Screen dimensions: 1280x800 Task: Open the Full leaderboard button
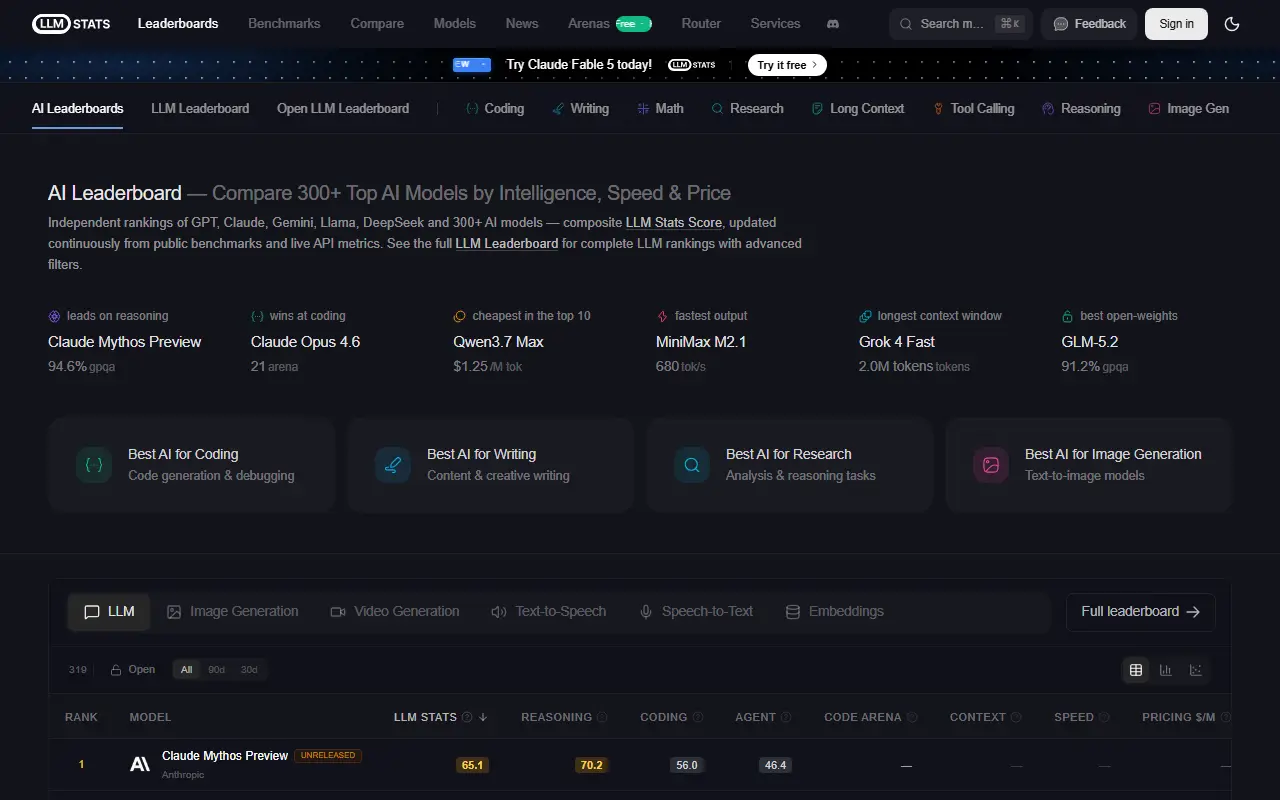point(1141,612)
